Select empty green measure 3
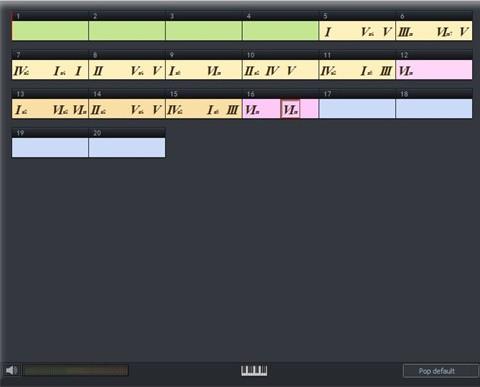Image resolution: width=480 pixels, height=387 pixels. pyautogui.click(x=204, y=31)
